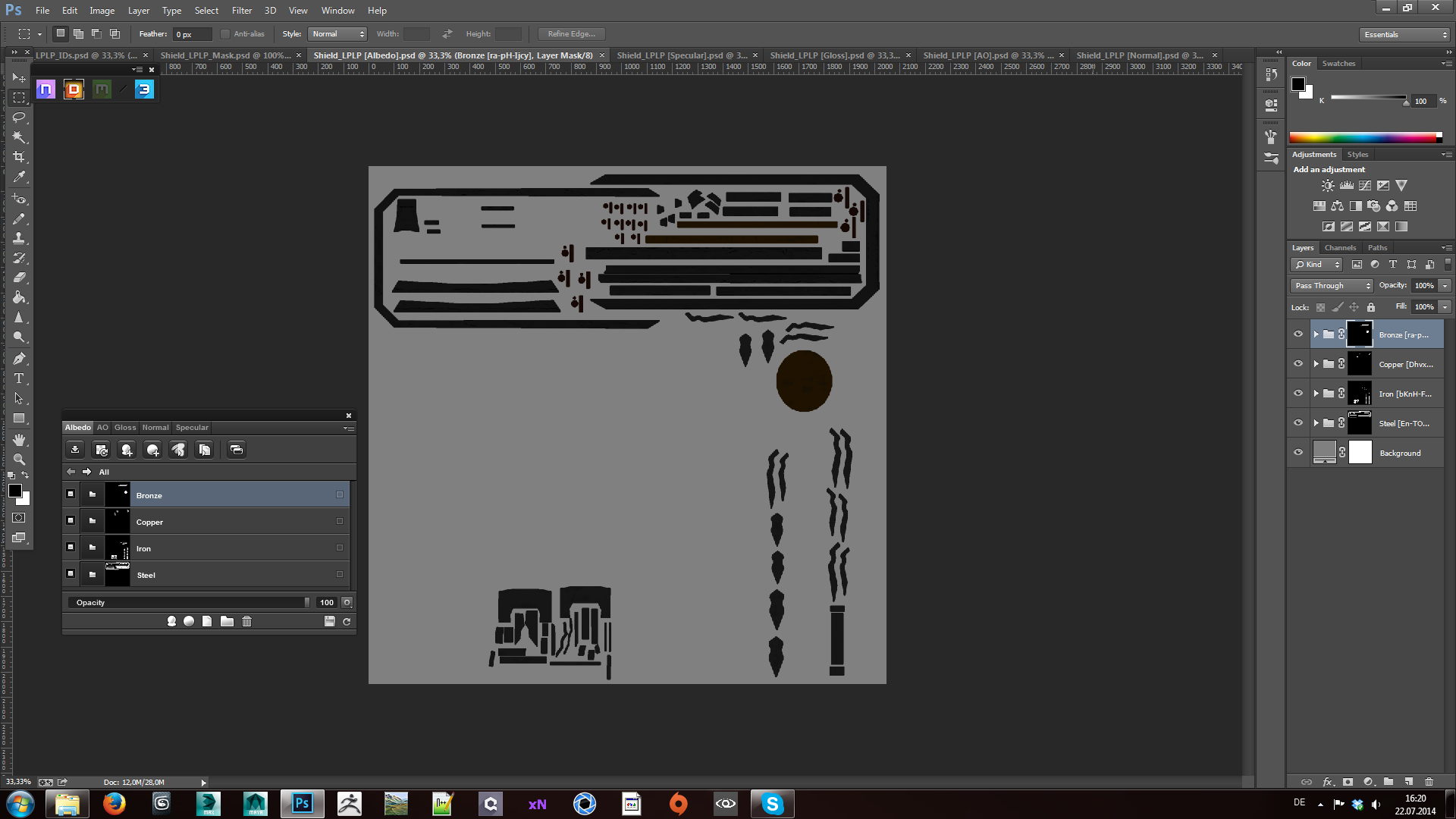Hide the Bronze layer group

(x=1298, y=334)
